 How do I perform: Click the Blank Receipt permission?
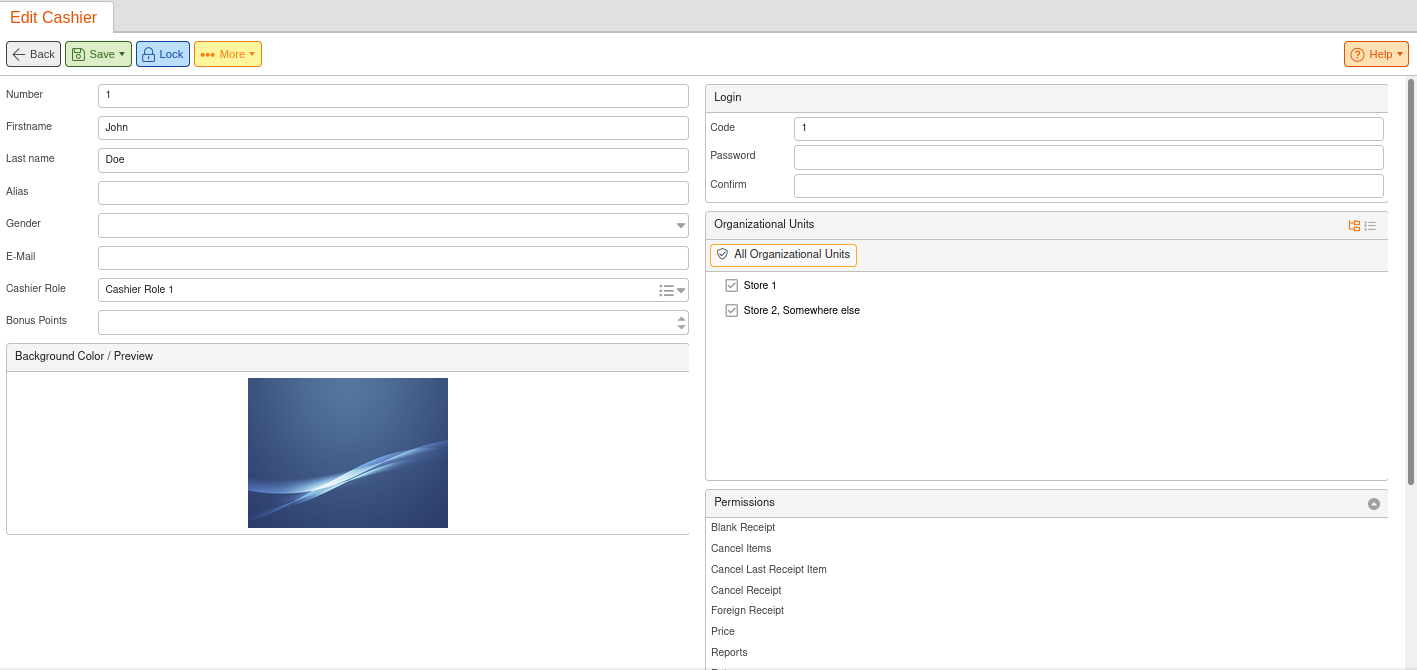pos(742,527)
